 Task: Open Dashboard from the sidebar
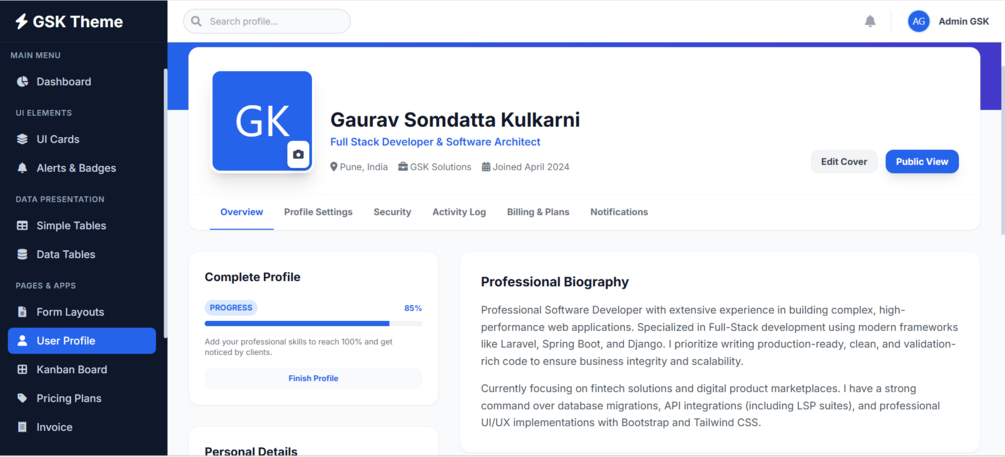(x=82, y=81)
